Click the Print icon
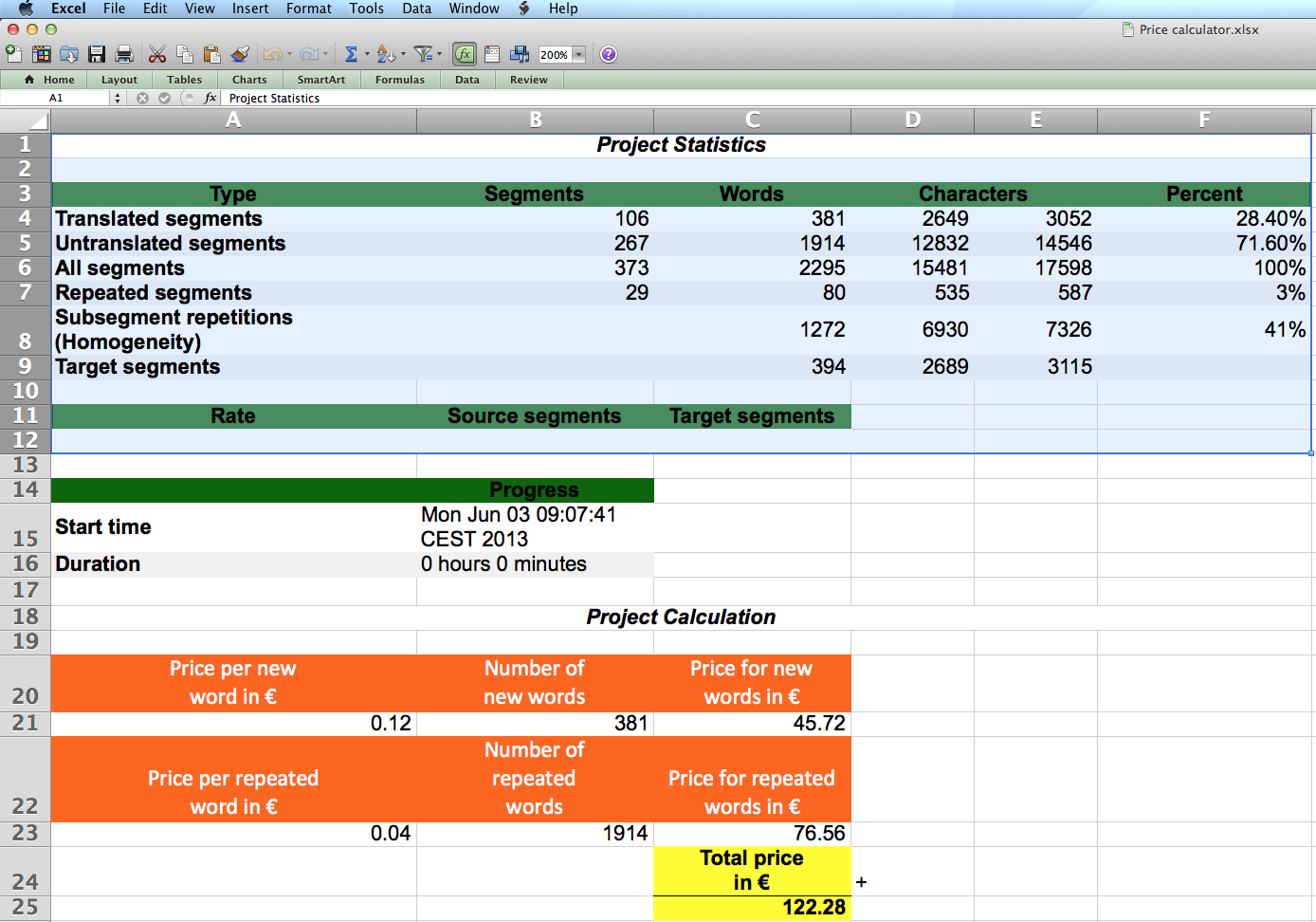The height and width of the screenshot is (922, 1316). [x=123, y=54]
